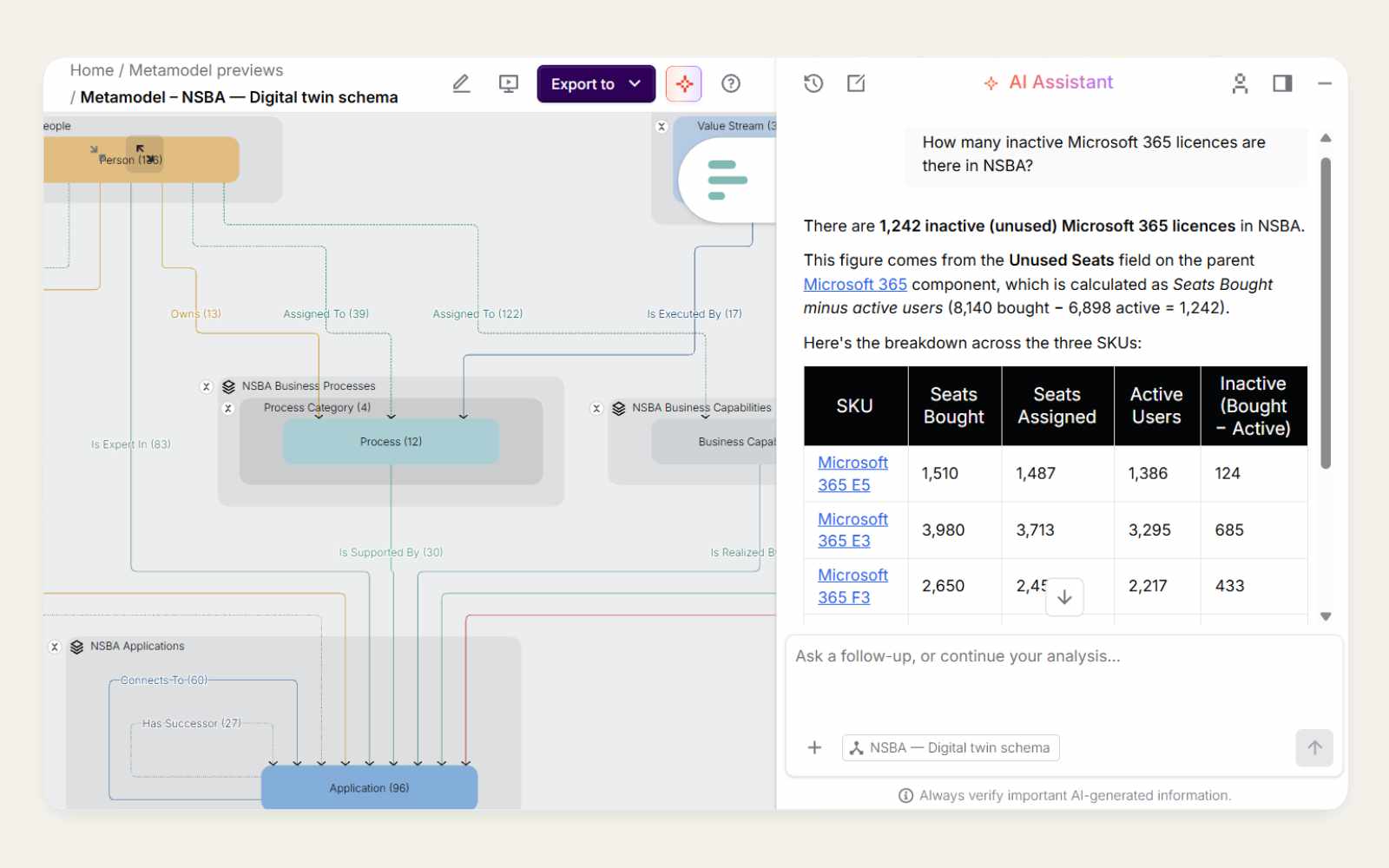This screenshot has height=868, width=1389.
Task: Toggle the AI sparkle assistant button
Action: [x=684, y=83]
